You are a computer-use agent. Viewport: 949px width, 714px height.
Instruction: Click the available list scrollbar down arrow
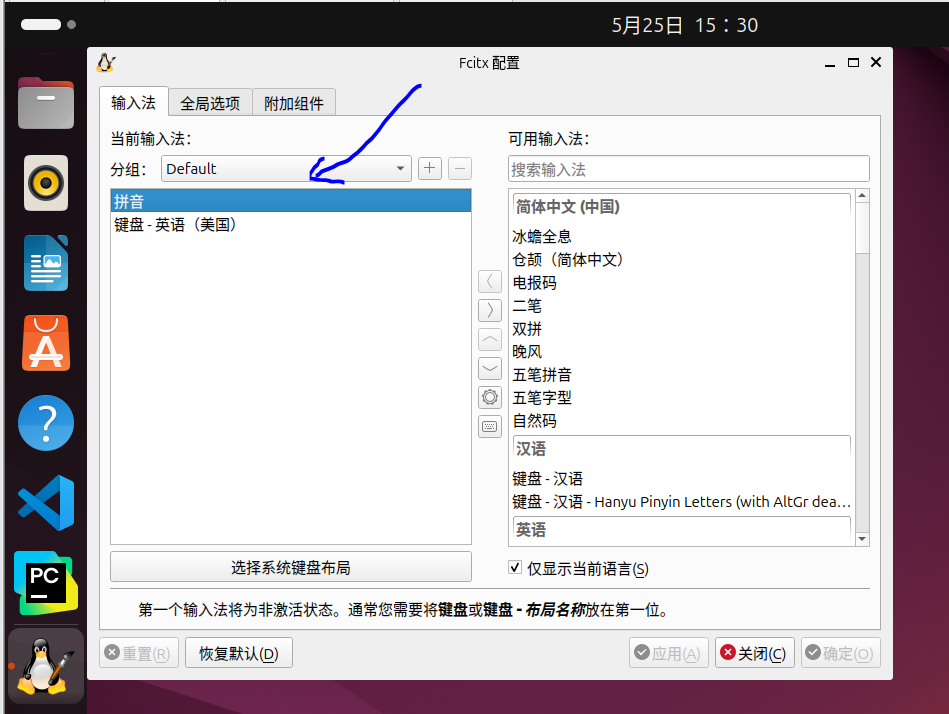point(862,539)
